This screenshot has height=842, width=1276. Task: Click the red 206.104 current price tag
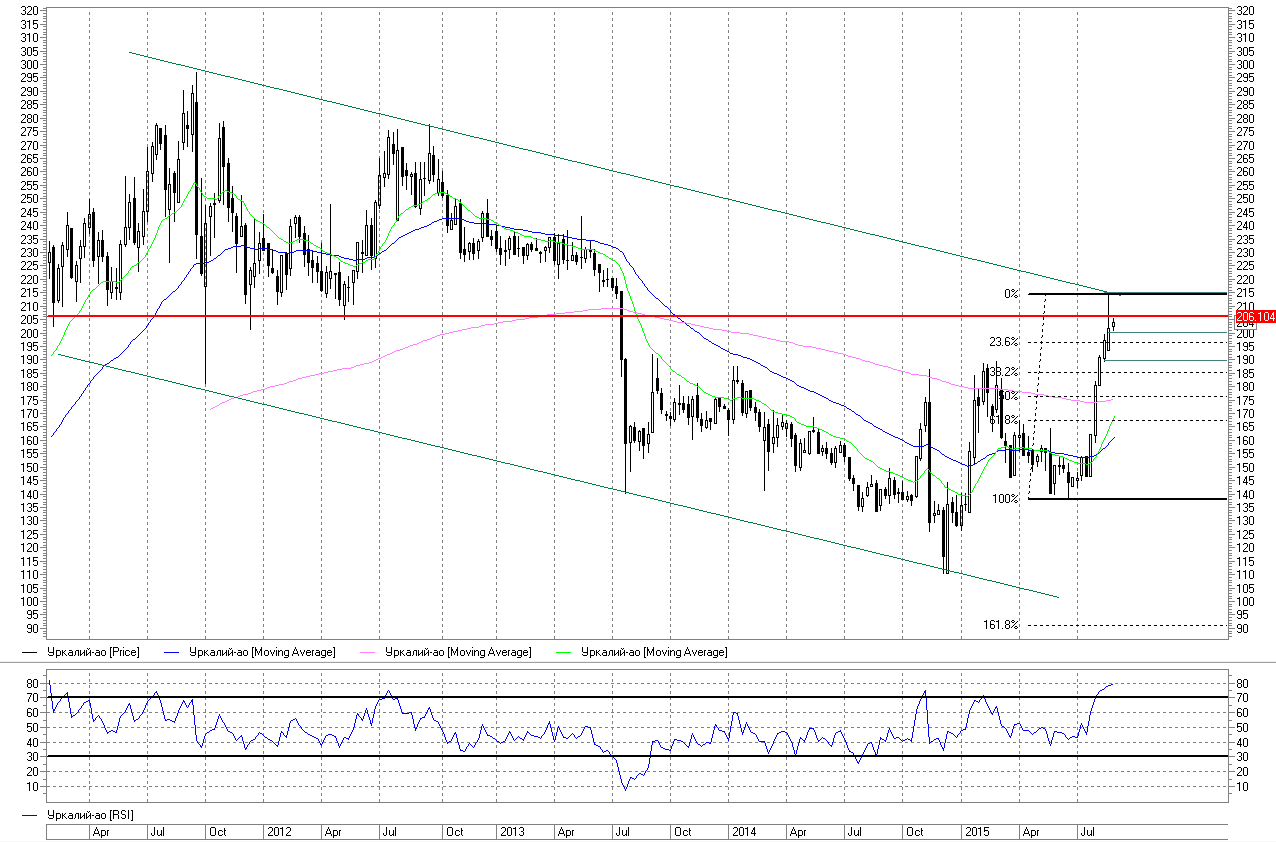(1251, 316)
